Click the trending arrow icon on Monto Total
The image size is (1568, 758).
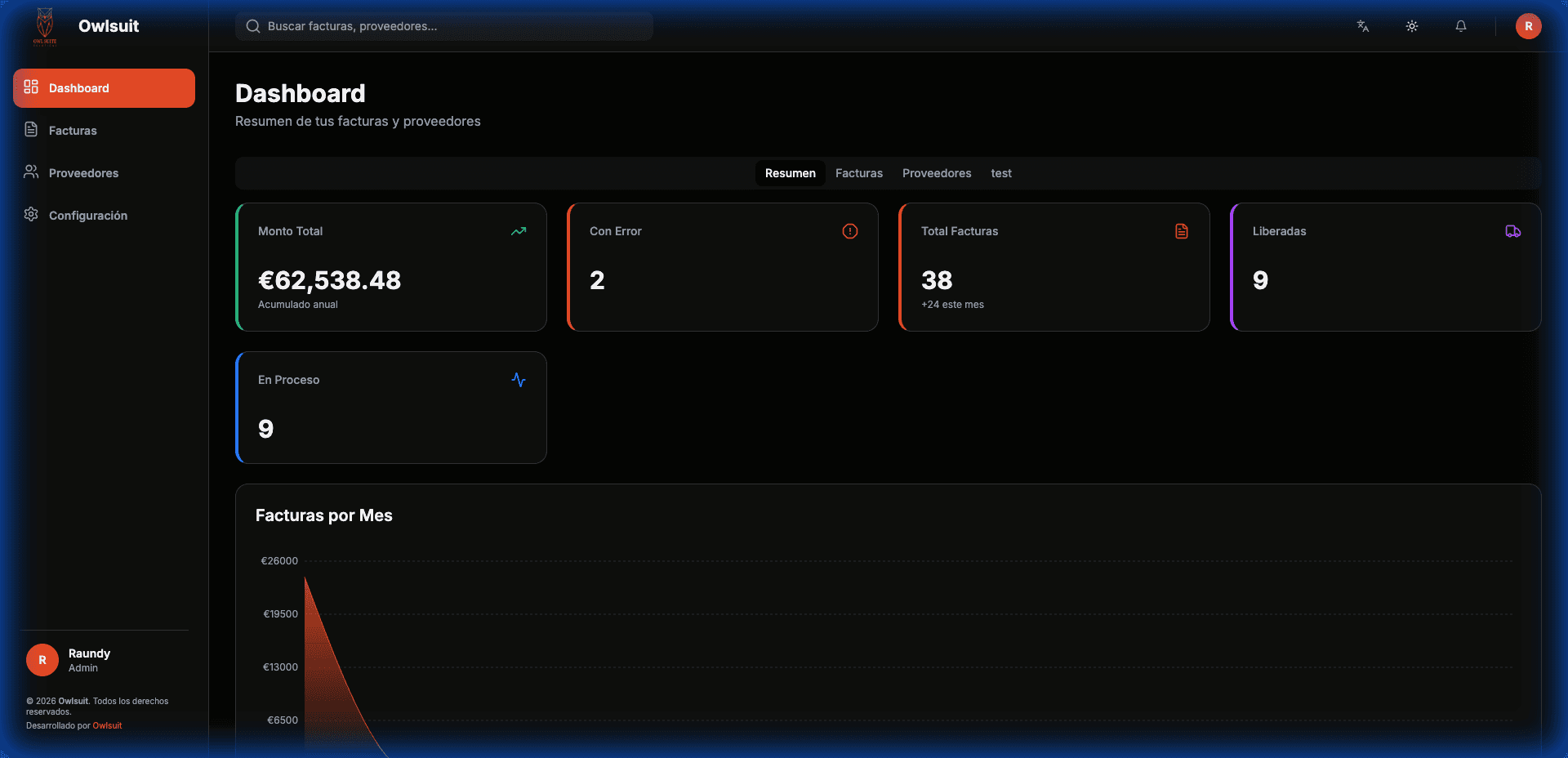pyautogui.click(x=519, y=231)
